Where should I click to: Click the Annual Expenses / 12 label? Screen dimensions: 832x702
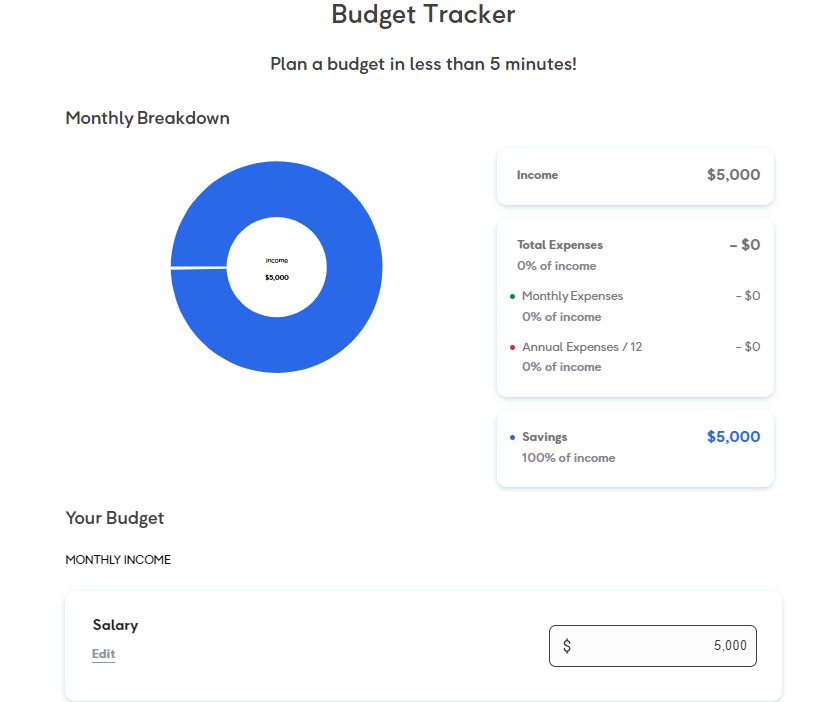coord(582,347)
